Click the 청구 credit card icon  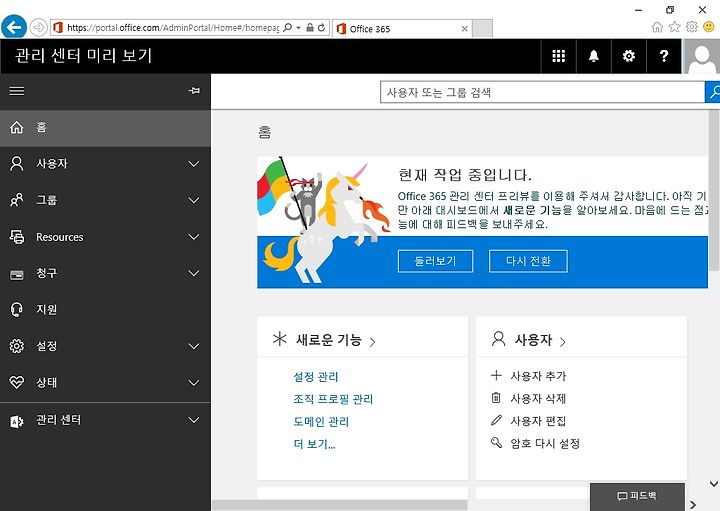(x=17, y=275)
